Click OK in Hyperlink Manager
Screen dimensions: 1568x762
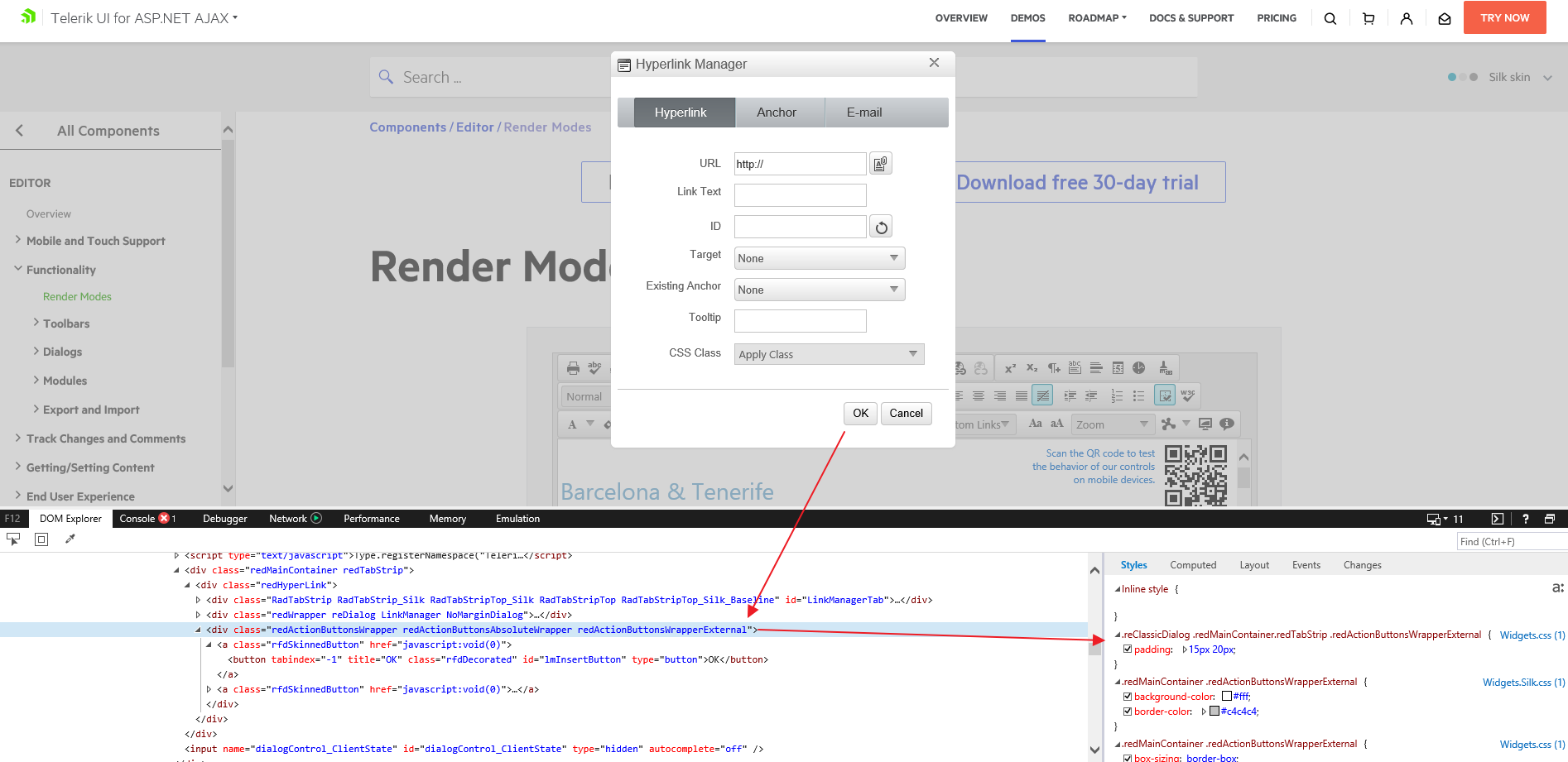[x=861, y=414]
